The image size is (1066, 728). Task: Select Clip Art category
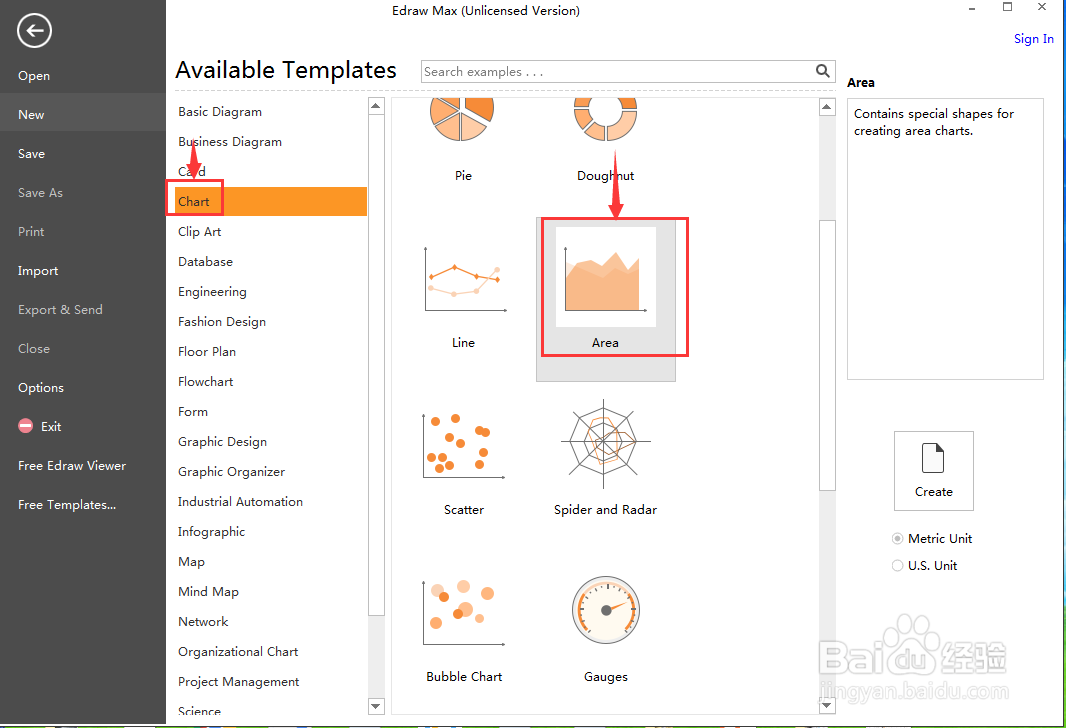[x=199, y=231]
